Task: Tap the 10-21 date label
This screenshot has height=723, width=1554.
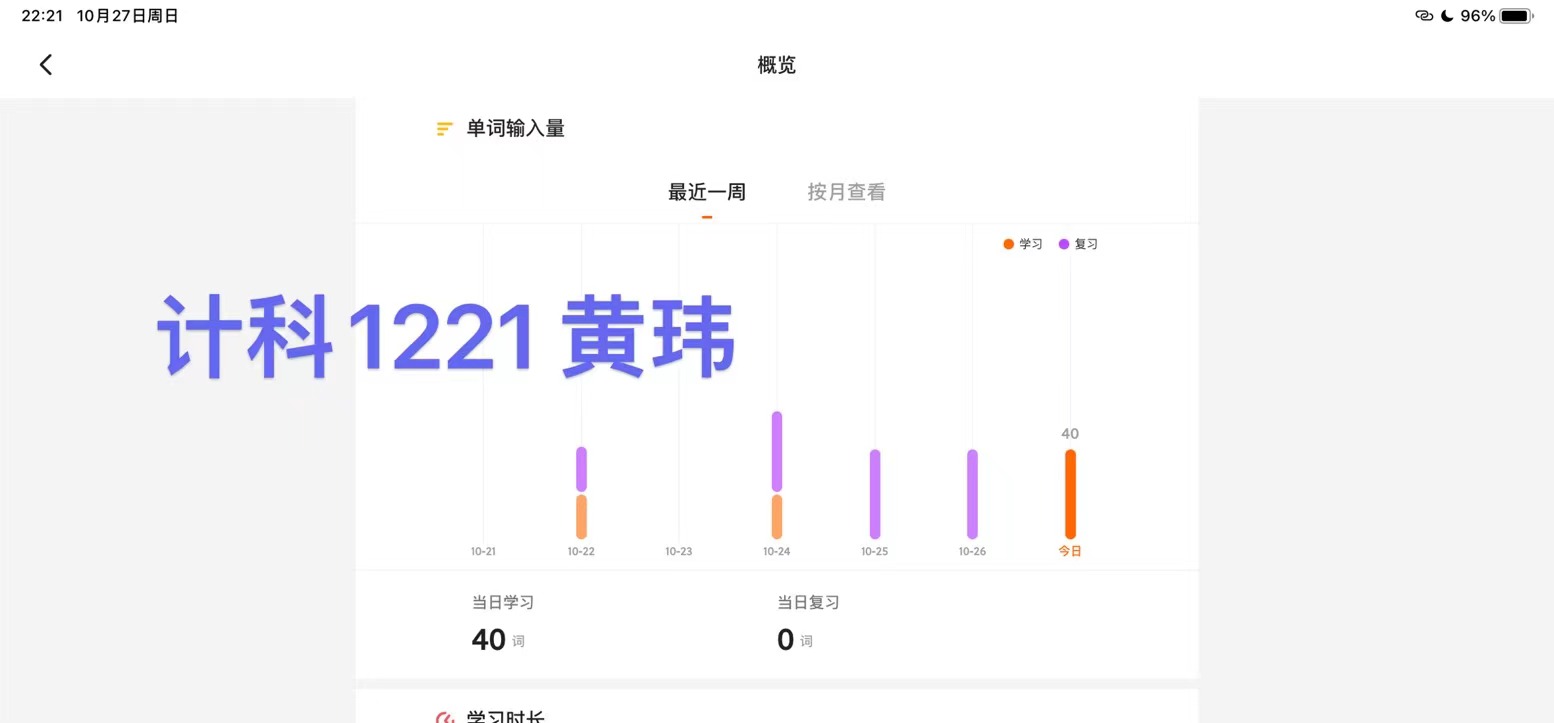Action: pos(483,551)
